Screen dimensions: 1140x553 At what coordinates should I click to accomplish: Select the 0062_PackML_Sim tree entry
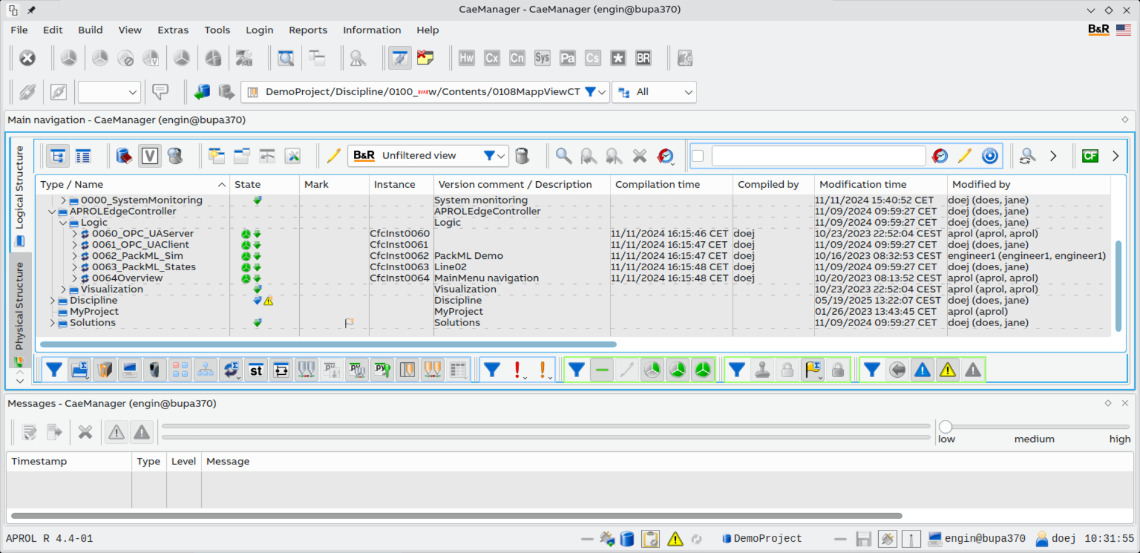(137, 256)
